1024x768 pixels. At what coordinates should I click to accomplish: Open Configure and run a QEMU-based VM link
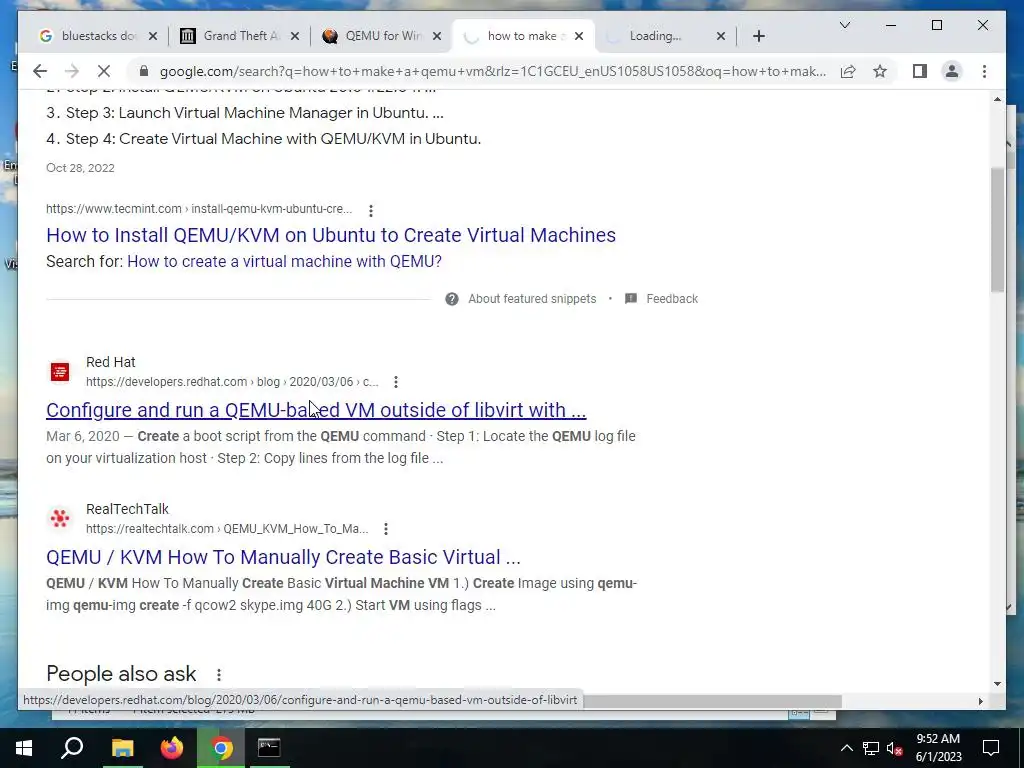(316, 410)
